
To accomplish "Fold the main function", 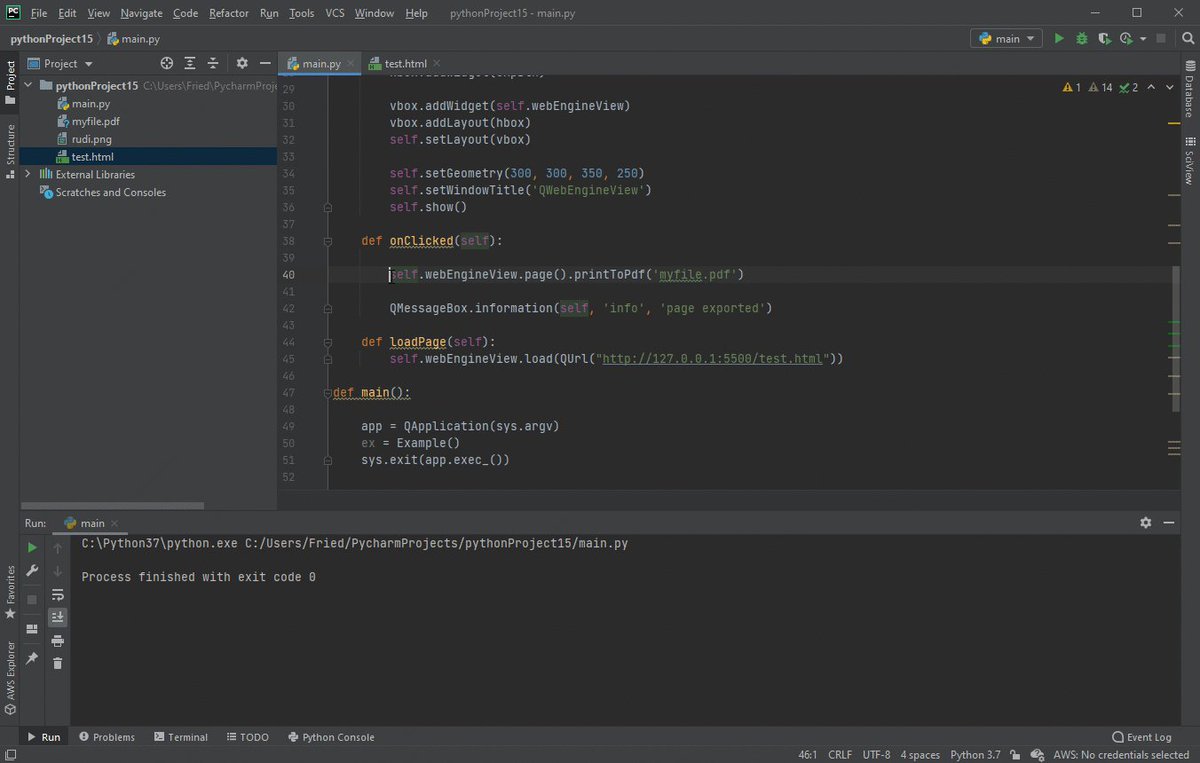I will pos(327,393).
